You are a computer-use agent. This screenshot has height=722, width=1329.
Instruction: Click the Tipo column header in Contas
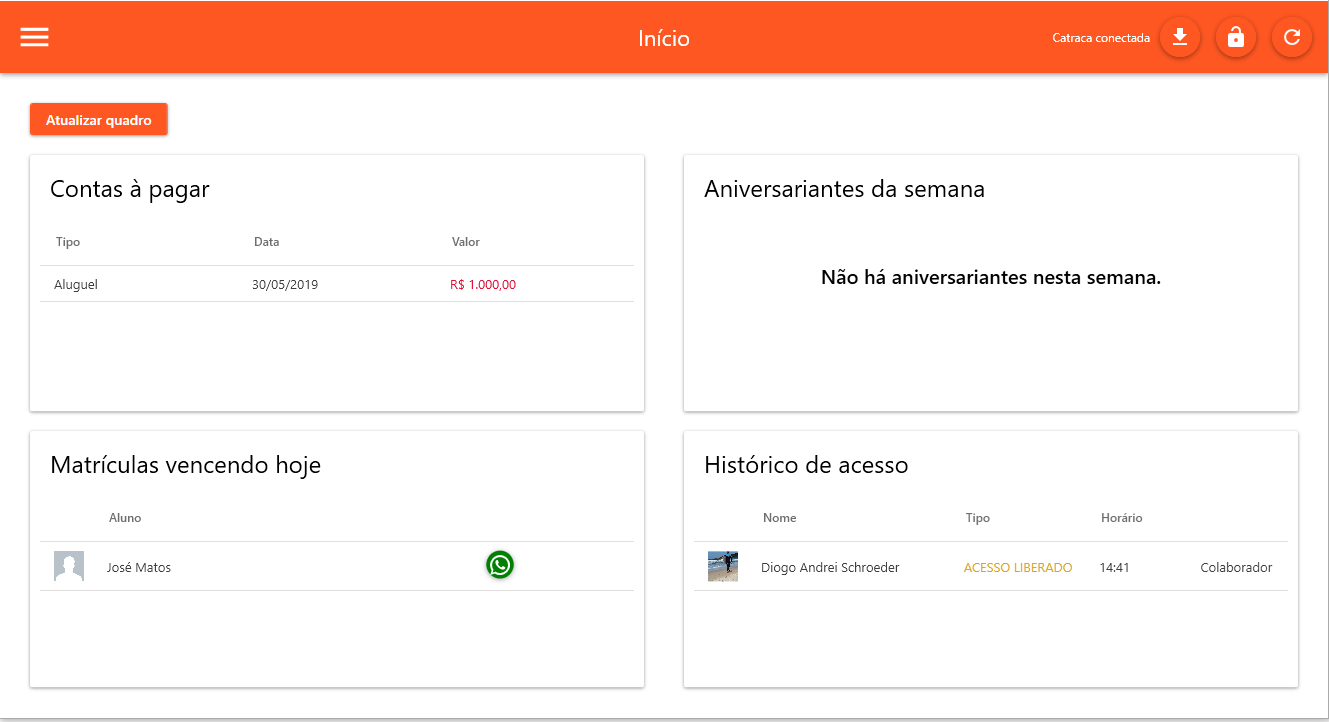[x=68, y=242]
